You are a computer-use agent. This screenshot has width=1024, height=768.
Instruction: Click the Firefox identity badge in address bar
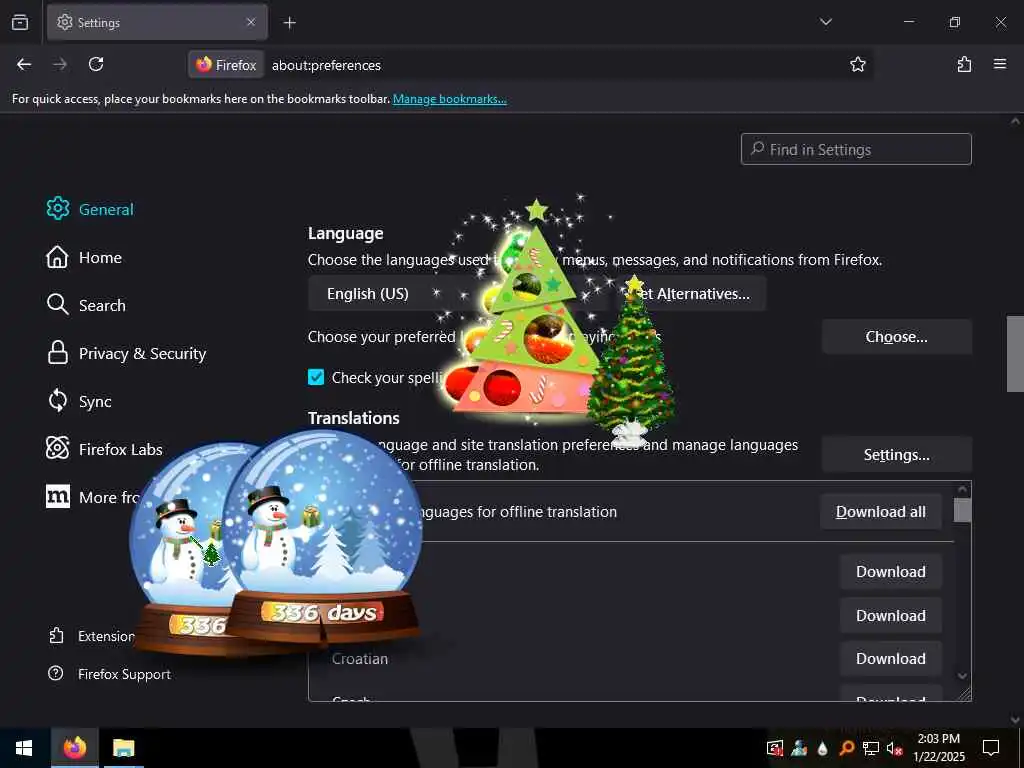(227, 65)
